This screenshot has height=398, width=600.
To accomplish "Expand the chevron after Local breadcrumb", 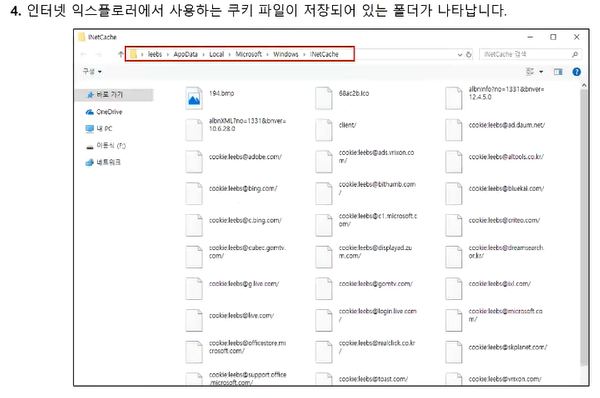I will 230,55.
